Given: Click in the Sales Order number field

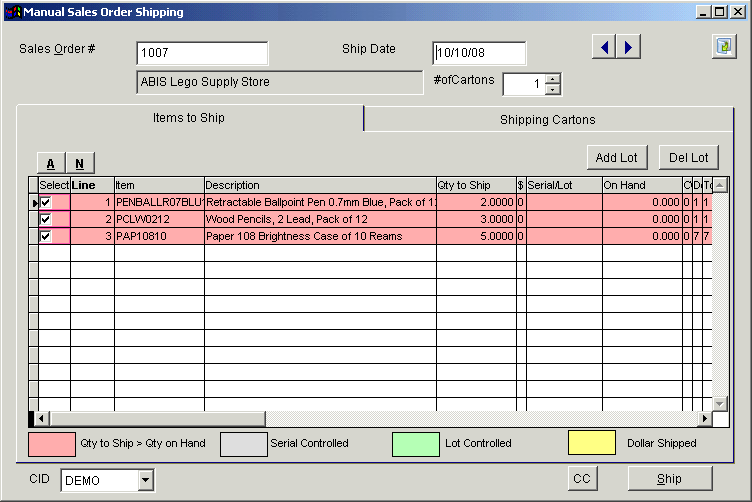Looking at the screenshot, I should 202,53.
